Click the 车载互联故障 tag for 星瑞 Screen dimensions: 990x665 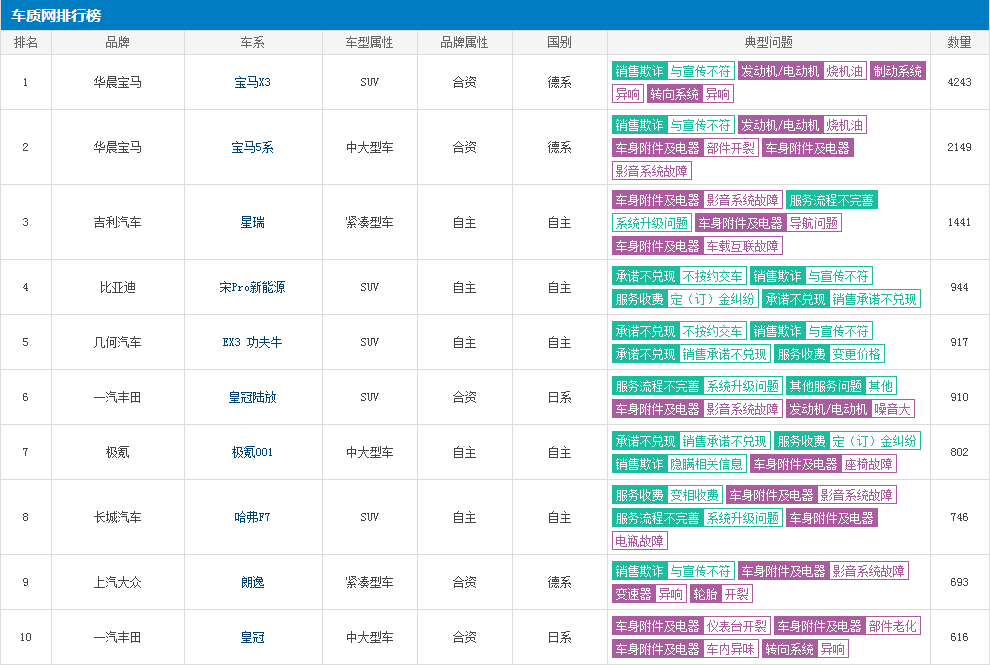coord(742,246)
